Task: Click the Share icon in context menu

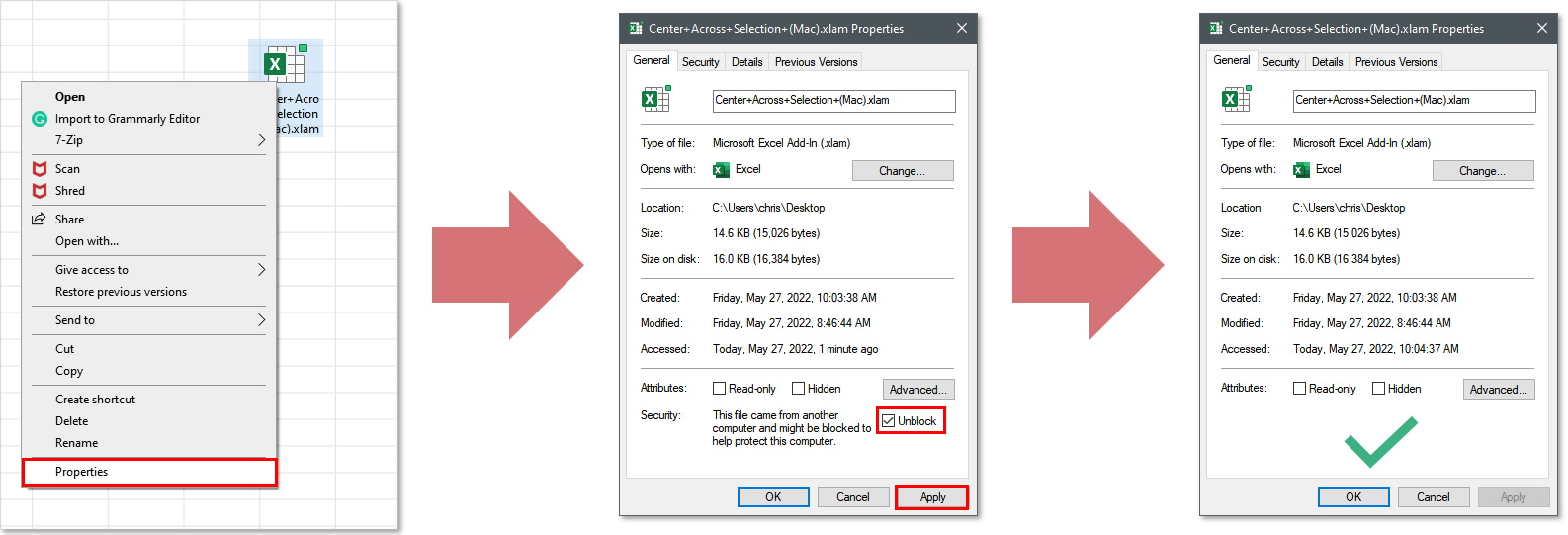Action: coord(40,220)
